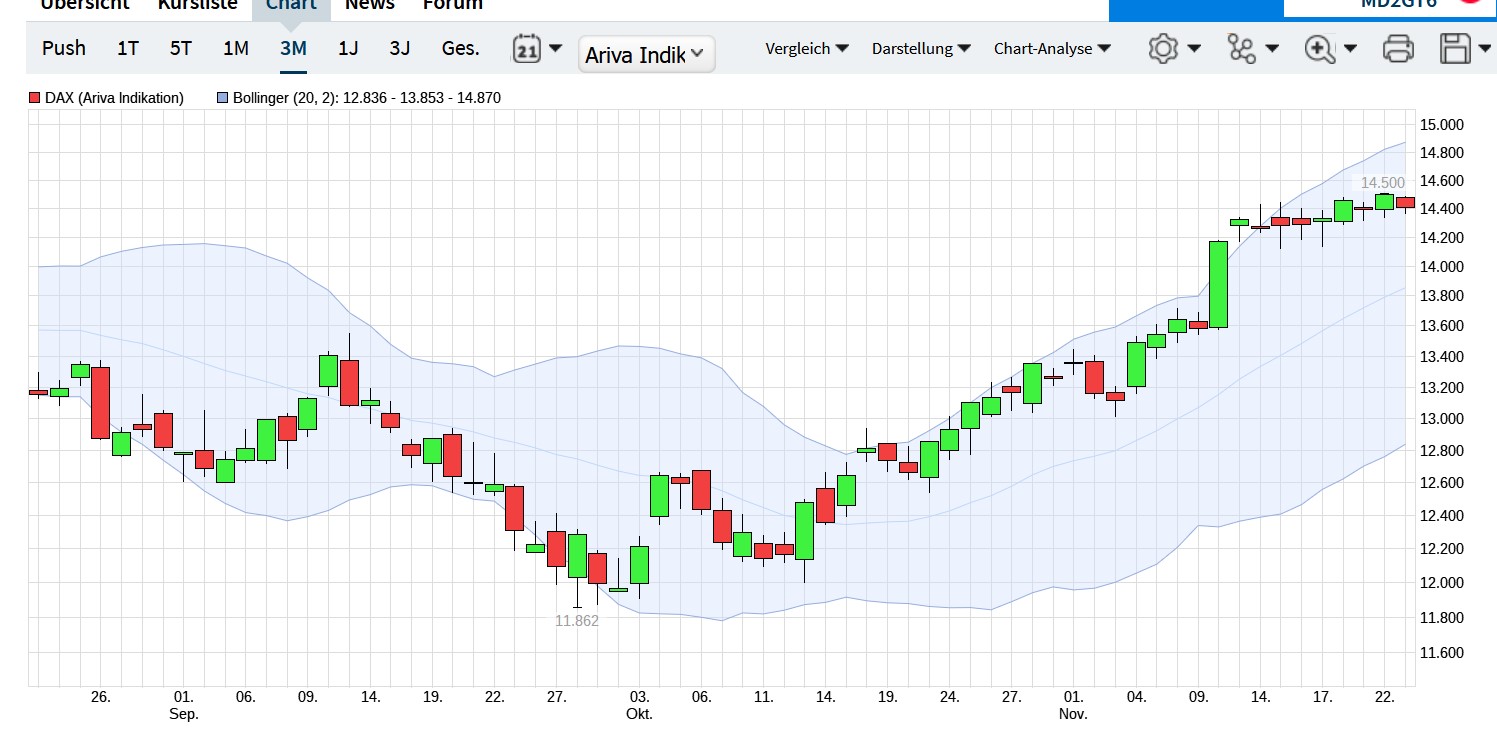The image size is (1497, 735).
Task: Click the 13.000 price axis label
Action: pos(1441,419)
